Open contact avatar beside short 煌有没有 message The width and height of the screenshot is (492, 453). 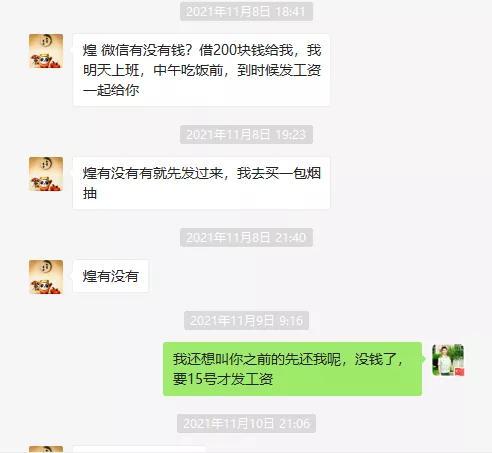click(46, 277)
